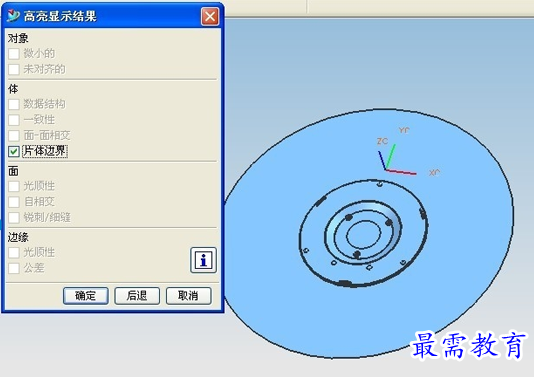Go back with the 后退 button
Screen dimensions: 534x377
(x=137, y=296)
